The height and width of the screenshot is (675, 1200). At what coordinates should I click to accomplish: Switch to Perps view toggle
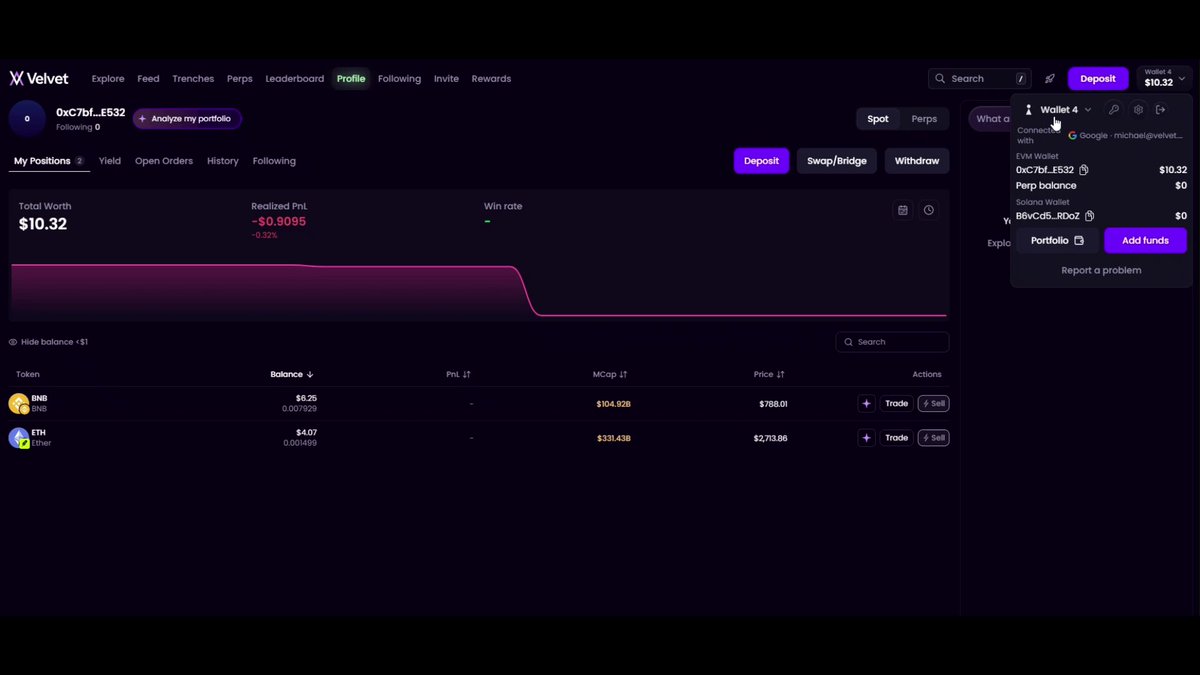pyautogui.click(x=924, y=119)
